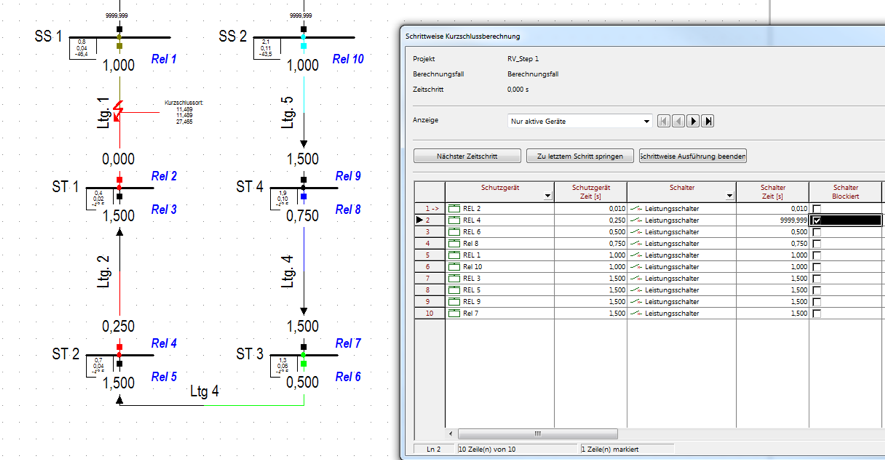
Task: Click the step-forward playback arrow
Action: pos(693,121)
